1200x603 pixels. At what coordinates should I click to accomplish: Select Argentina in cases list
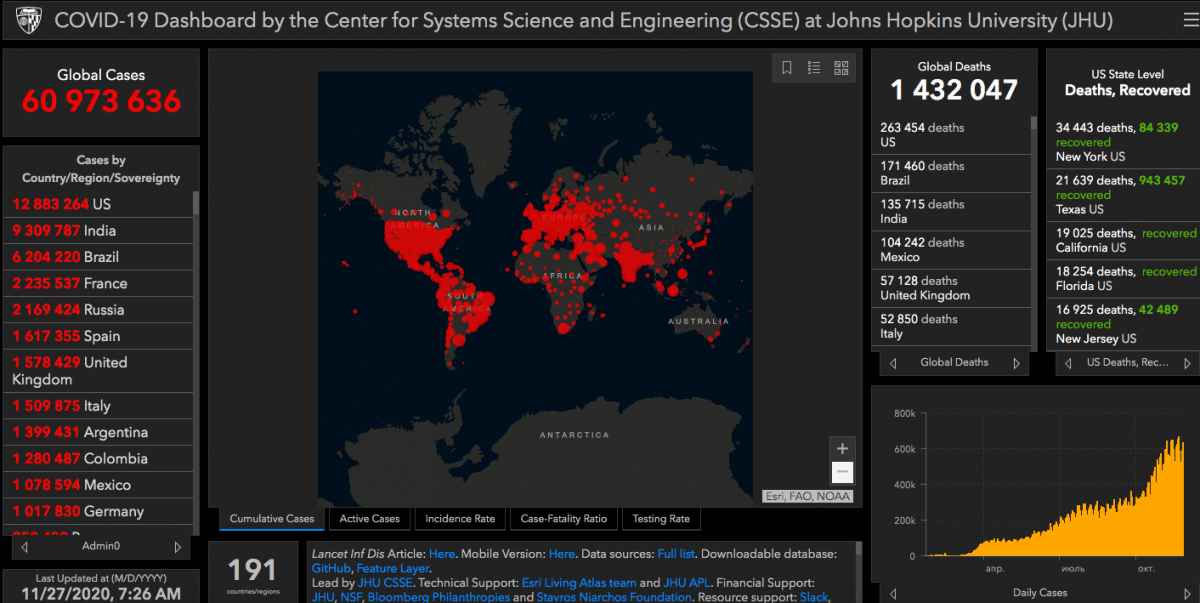98,432
